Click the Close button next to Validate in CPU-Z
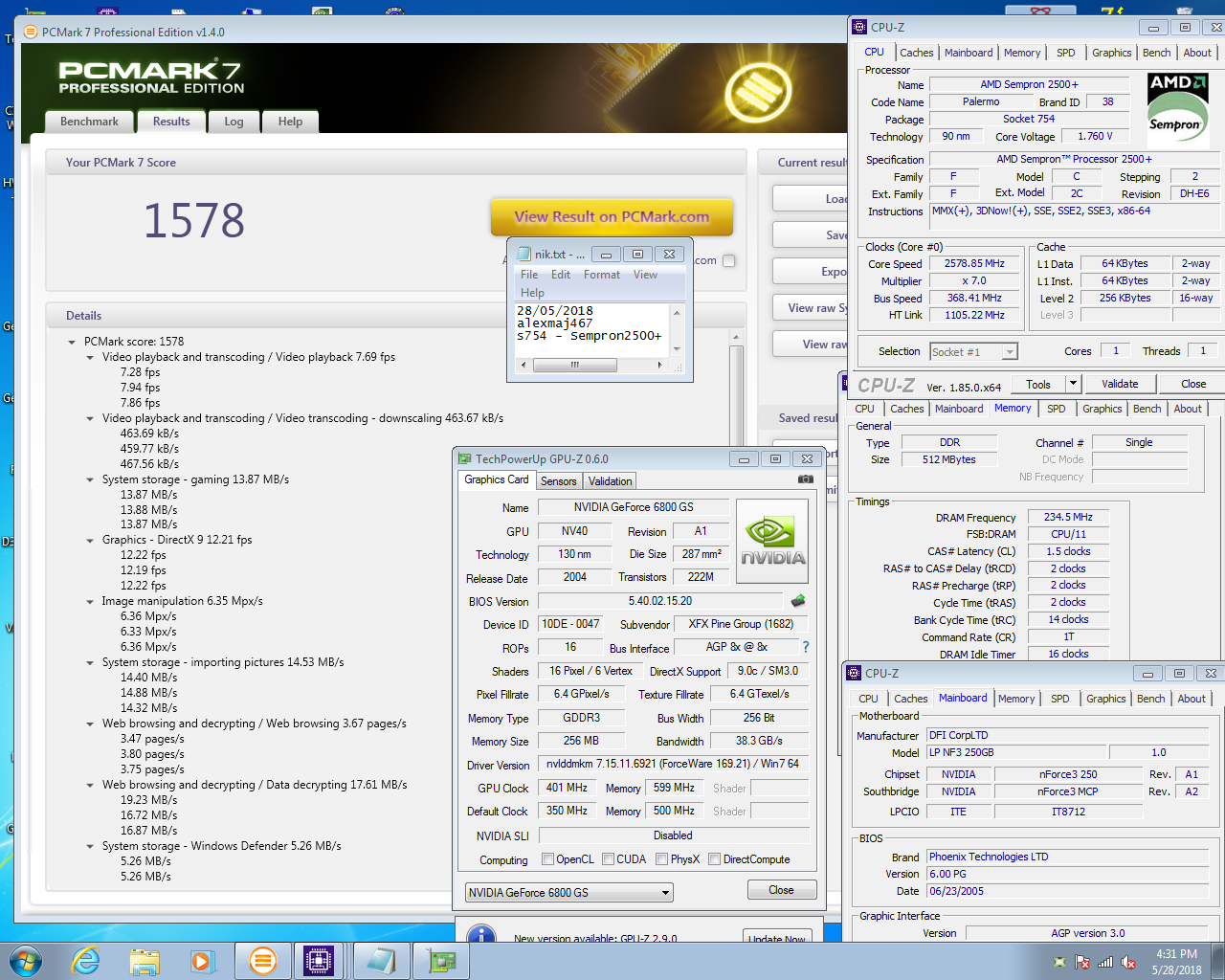The image size is (1225, 980). (x=1192, y=384)
